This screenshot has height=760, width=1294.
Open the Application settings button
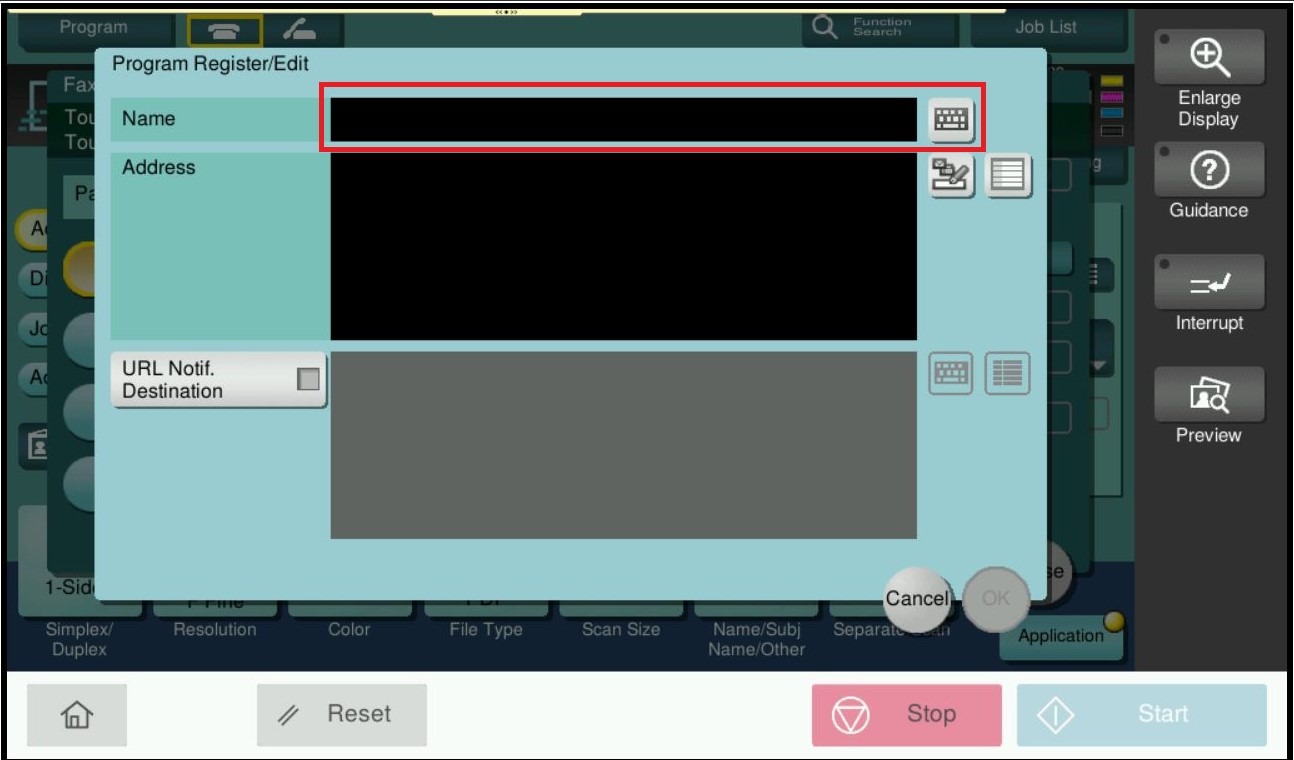point(1060,636)
